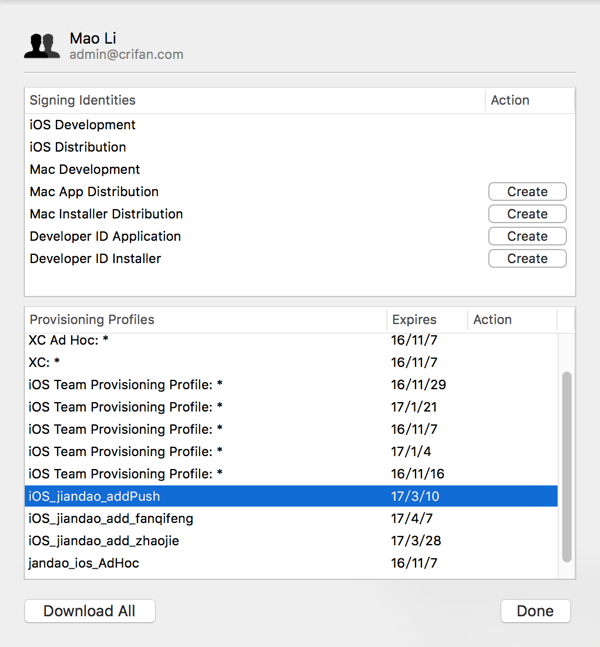Select the iOS_jiandao_add_fanqifeng profile
This screenshot has height=647, width=600.
[x=111, y=518]
